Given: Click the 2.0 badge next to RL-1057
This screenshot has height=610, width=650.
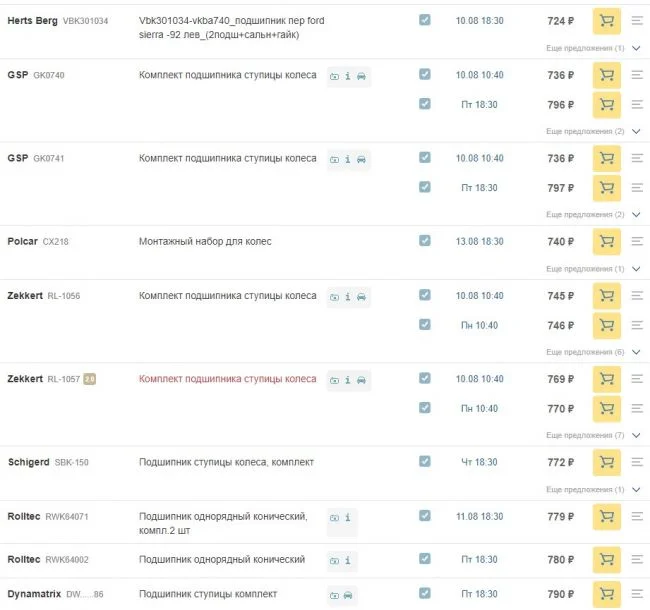Looking at the screenshot, I should pos(89,379).
